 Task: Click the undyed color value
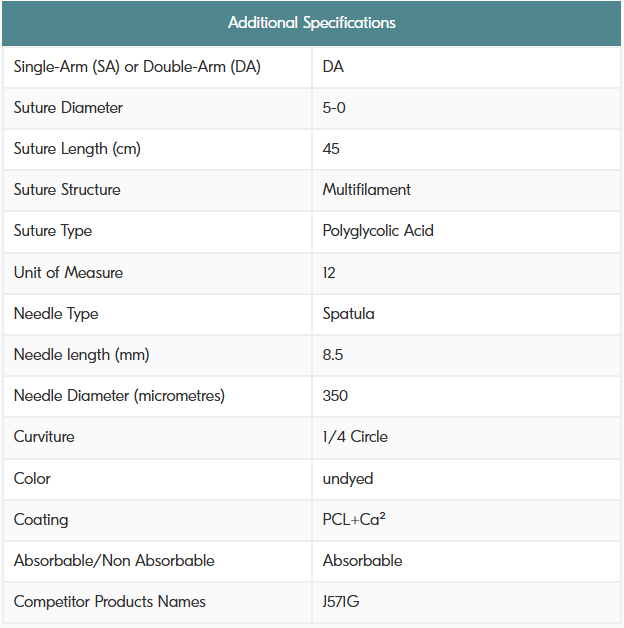(x=347, y=479)
